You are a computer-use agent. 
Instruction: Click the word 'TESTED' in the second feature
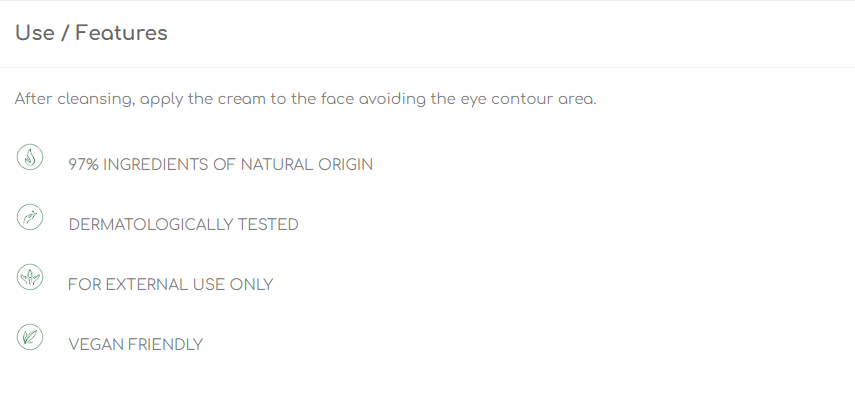(x=268, y=225)
